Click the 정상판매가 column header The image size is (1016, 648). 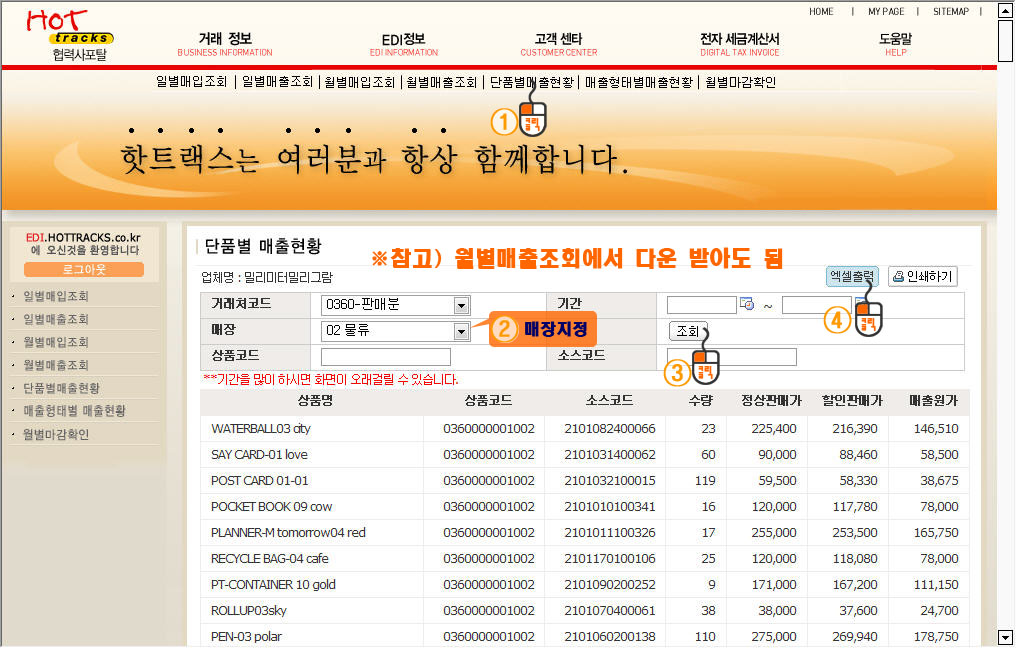[x=772, y=400]
